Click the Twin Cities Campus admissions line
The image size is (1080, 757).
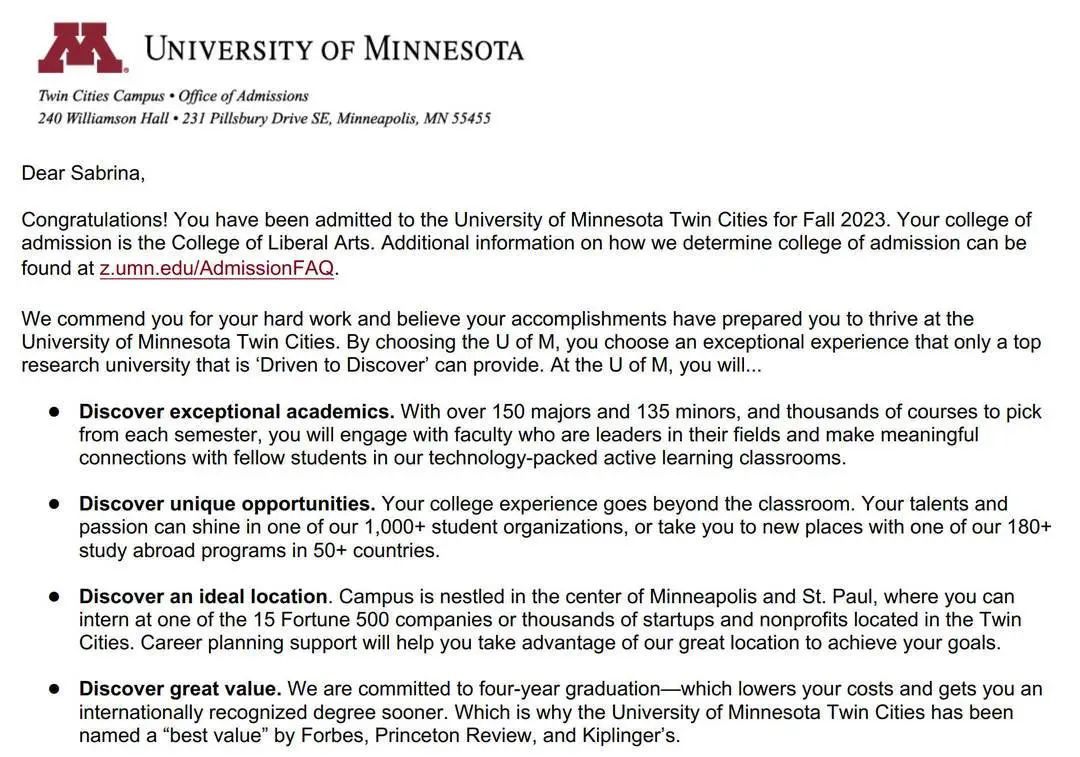click(173, 96)
